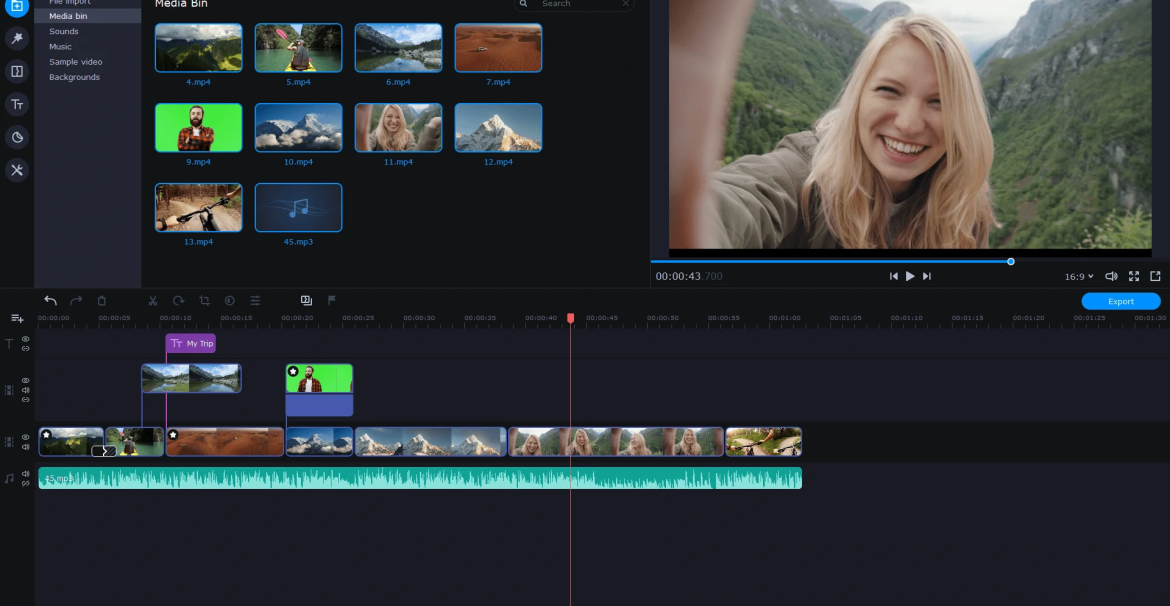Skip to previous frame

pos(893,276)
